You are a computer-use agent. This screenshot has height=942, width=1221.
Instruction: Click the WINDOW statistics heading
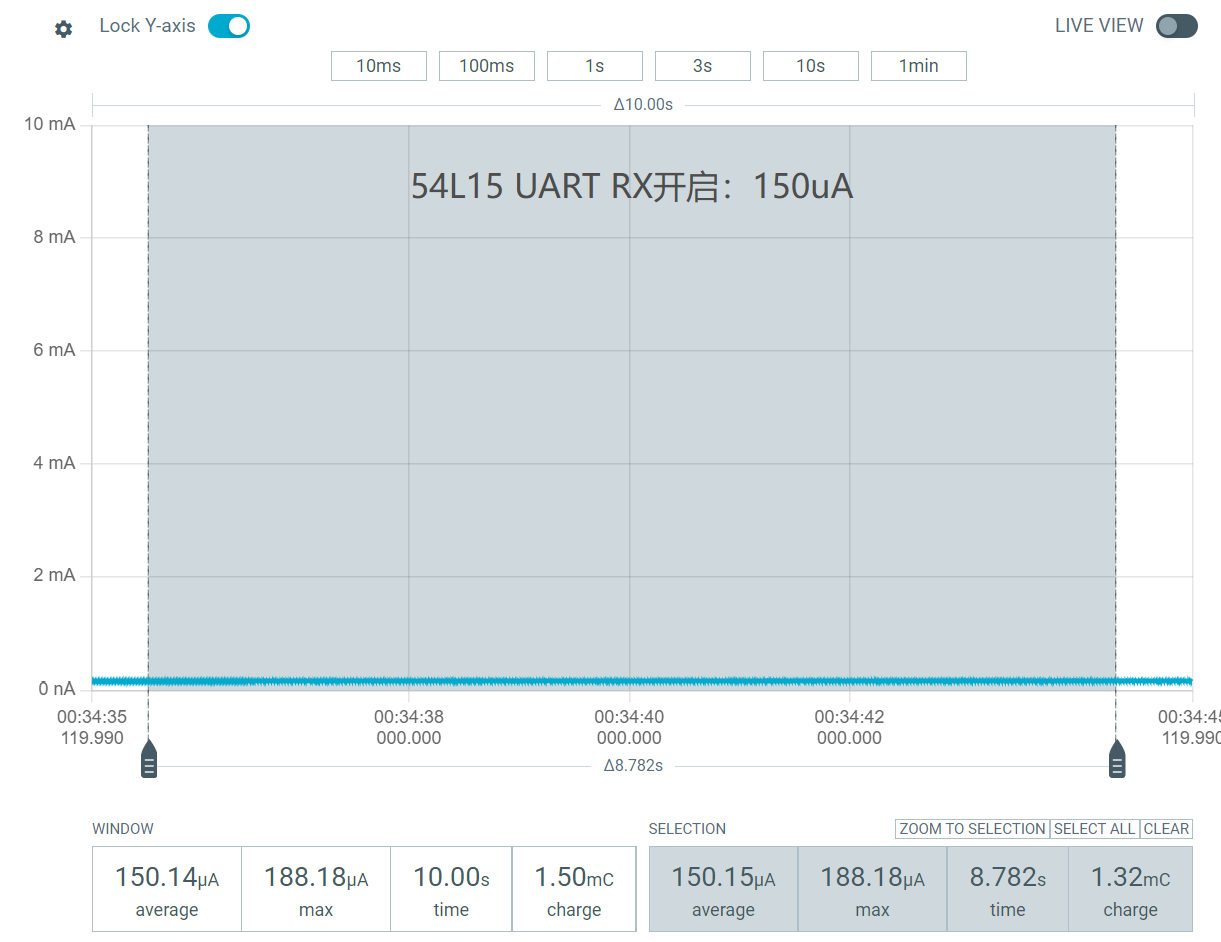coord(123,829)
